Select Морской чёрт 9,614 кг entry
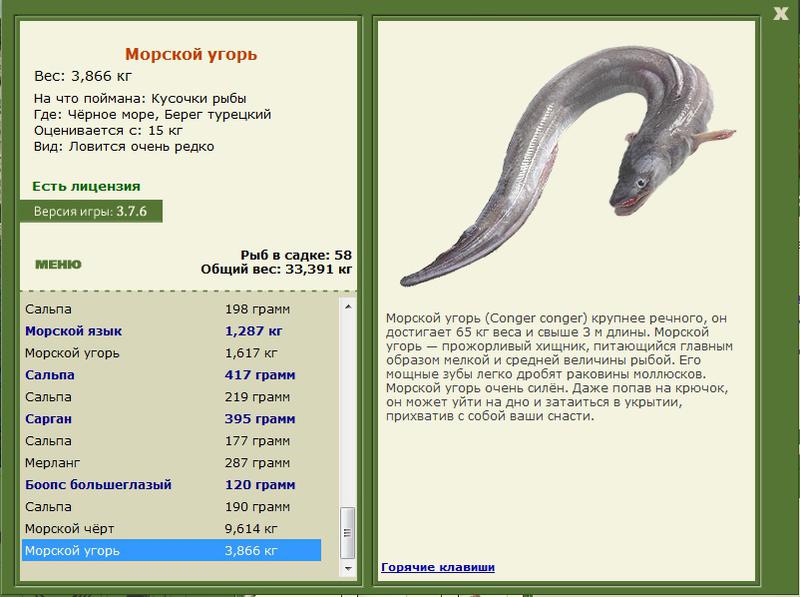 tap(171, 529)
